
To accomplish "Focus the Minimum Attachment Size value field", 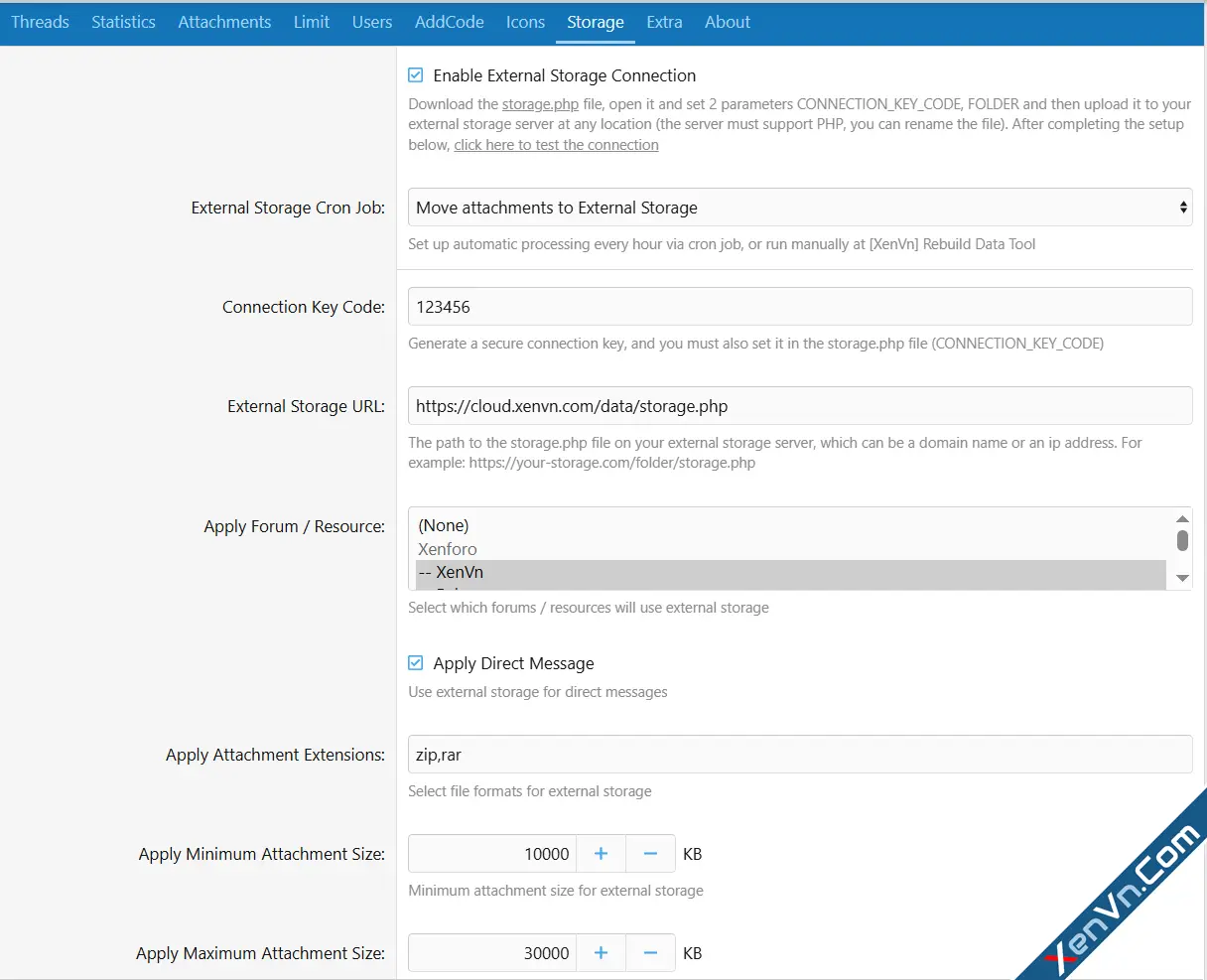I will [491, 854].
